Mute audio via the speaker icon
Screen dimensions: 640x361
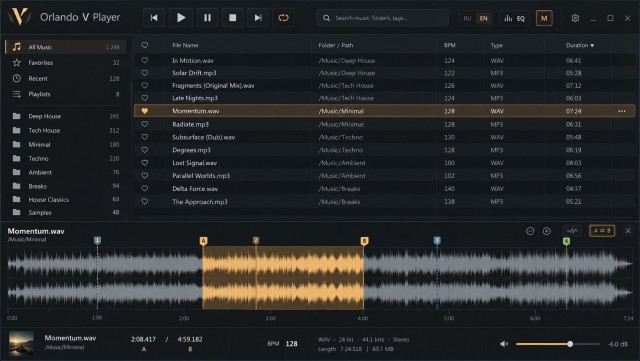[504, 344]
